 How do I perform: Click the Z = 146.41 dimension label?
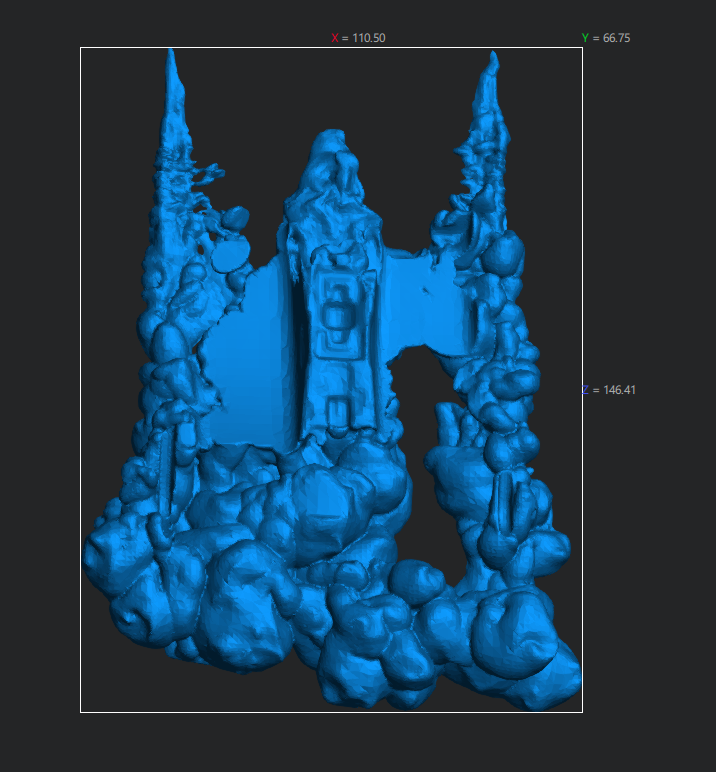coord(608,389)
